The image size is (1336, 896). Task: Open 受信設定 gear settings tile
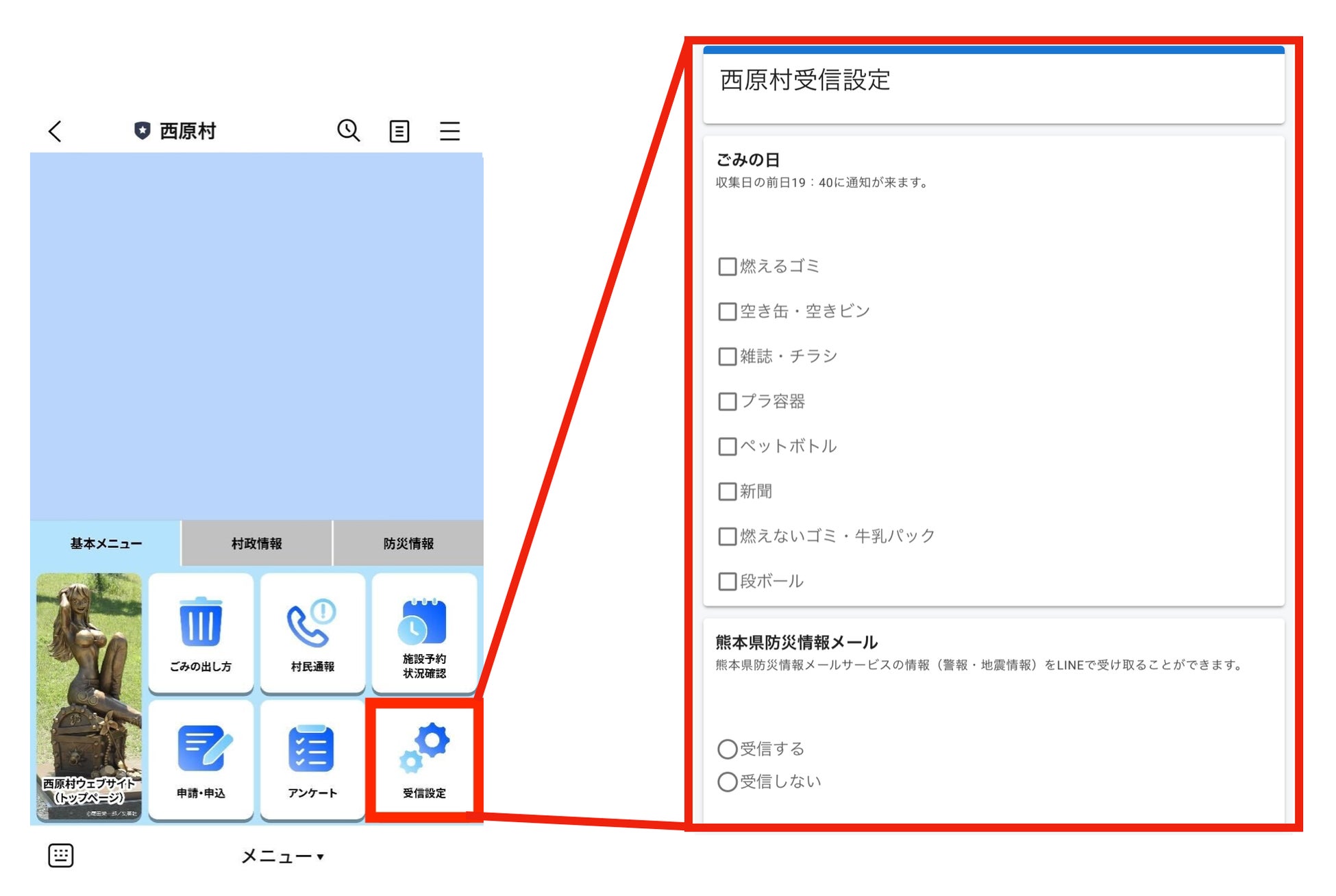point(424,760)
